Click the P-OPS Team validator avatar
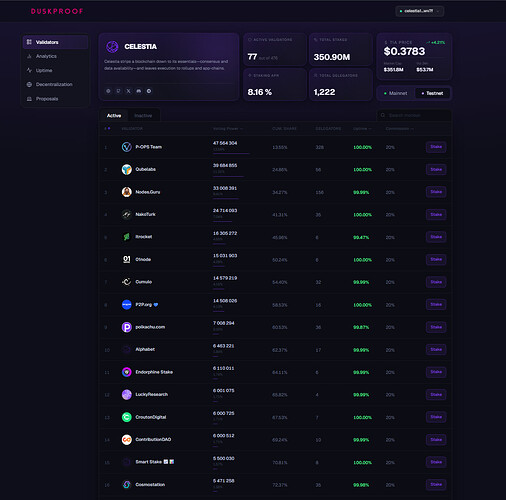506x500 pixels. pyautogui.click(x=127, y=147)
